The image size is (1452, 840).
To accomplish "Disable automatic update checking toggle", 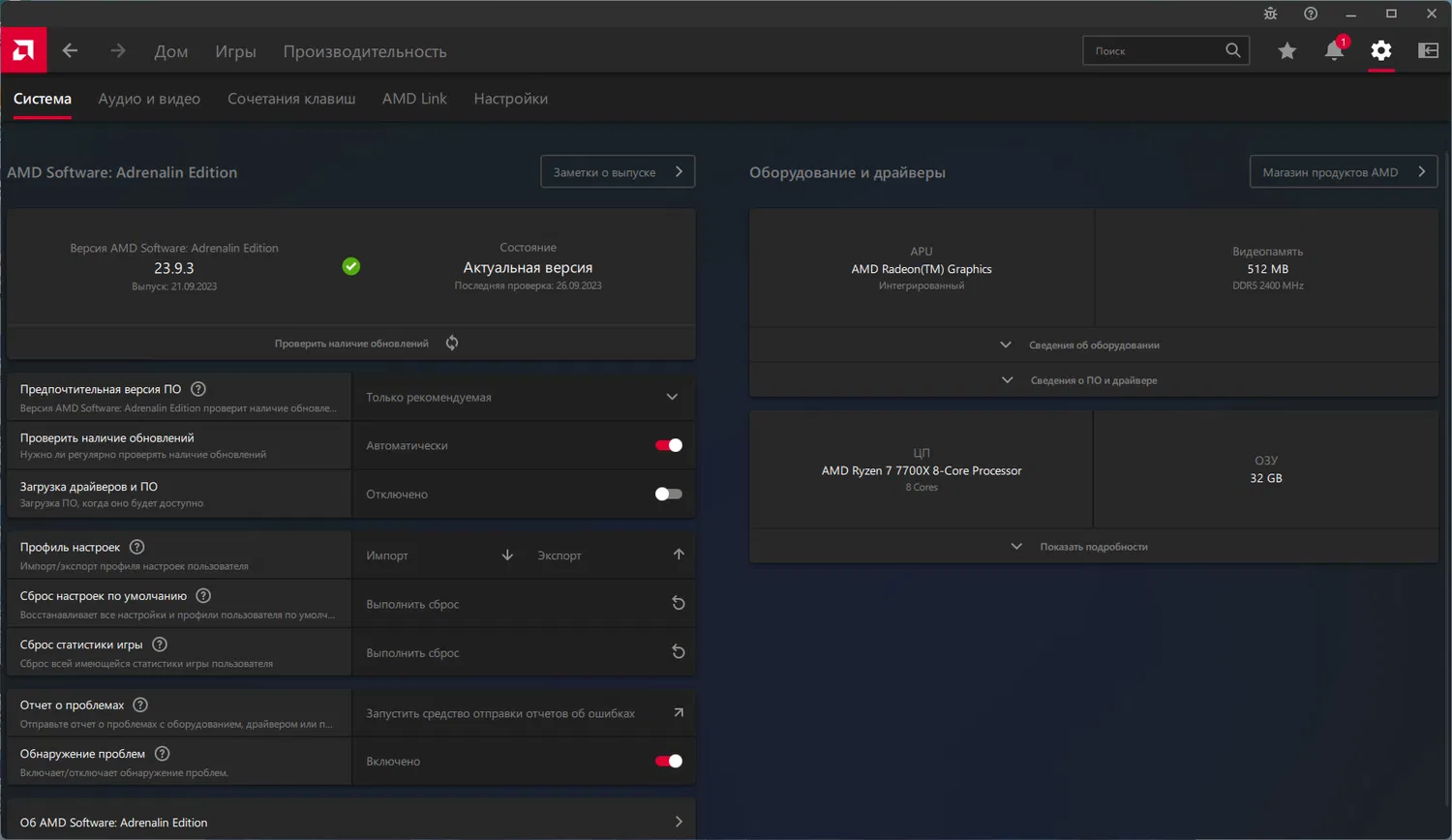I will (x=668, y=445).
